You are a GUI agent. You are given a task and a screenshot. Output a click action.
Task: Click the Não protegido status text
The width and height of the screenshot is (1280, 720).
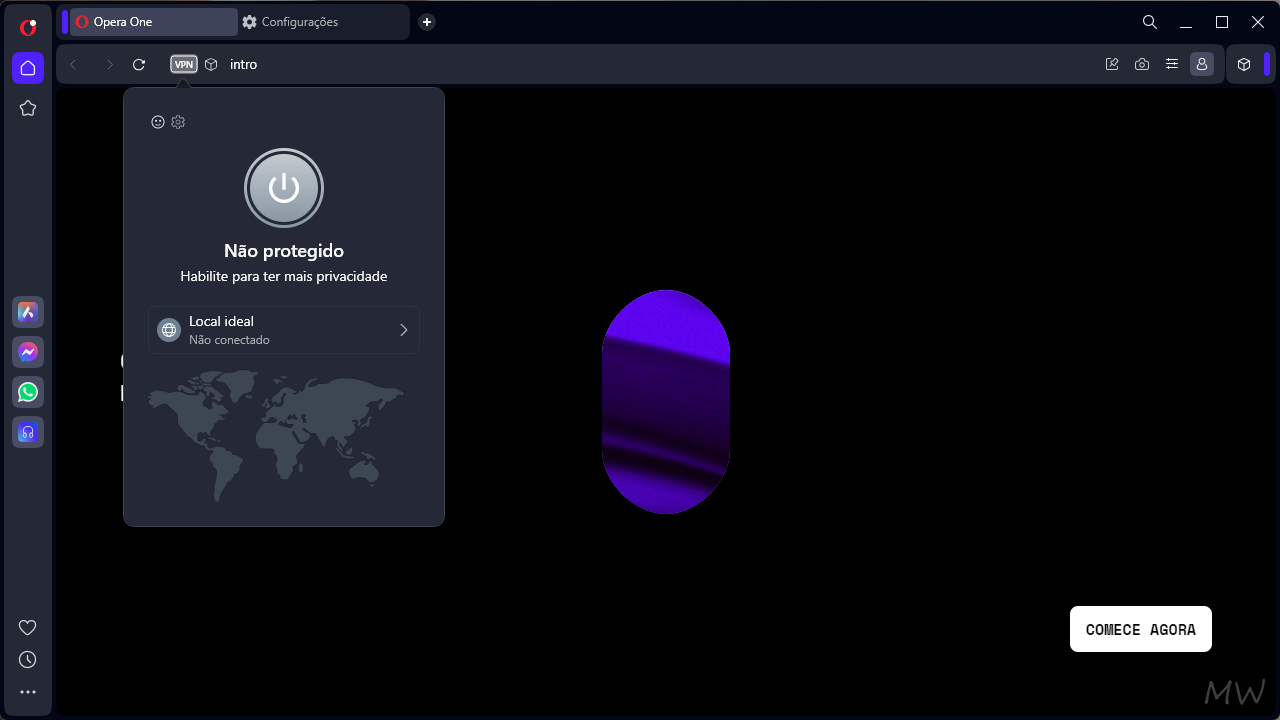pos(284,251)
